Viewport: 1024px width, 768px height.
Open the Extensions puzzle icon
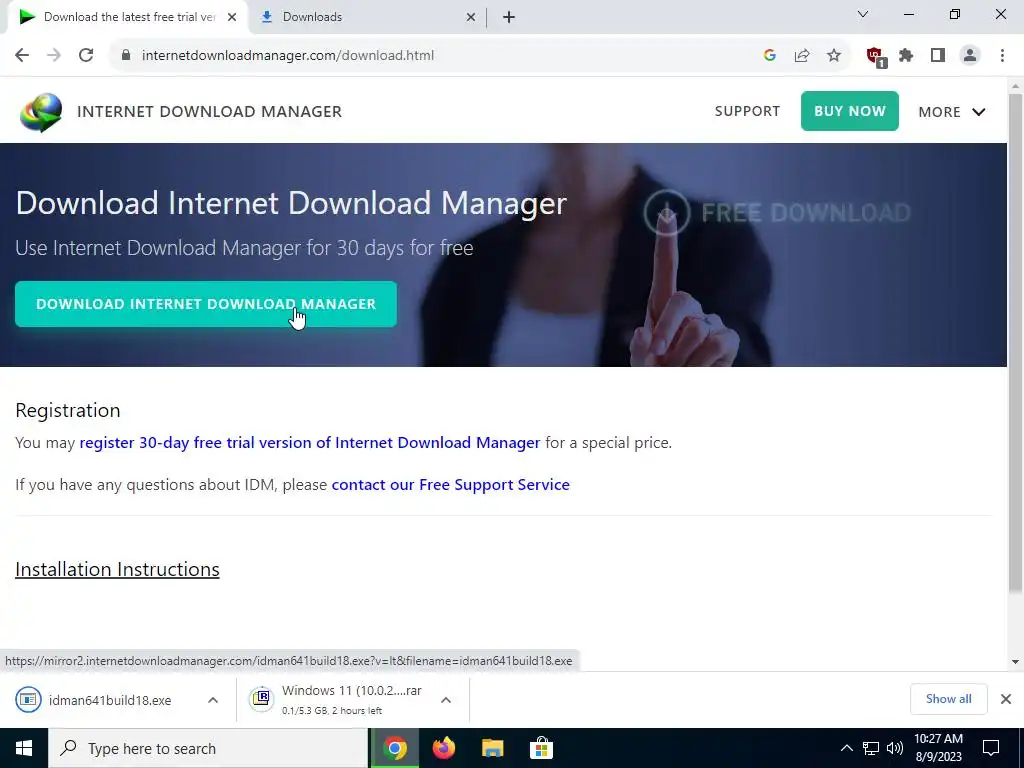906,56
